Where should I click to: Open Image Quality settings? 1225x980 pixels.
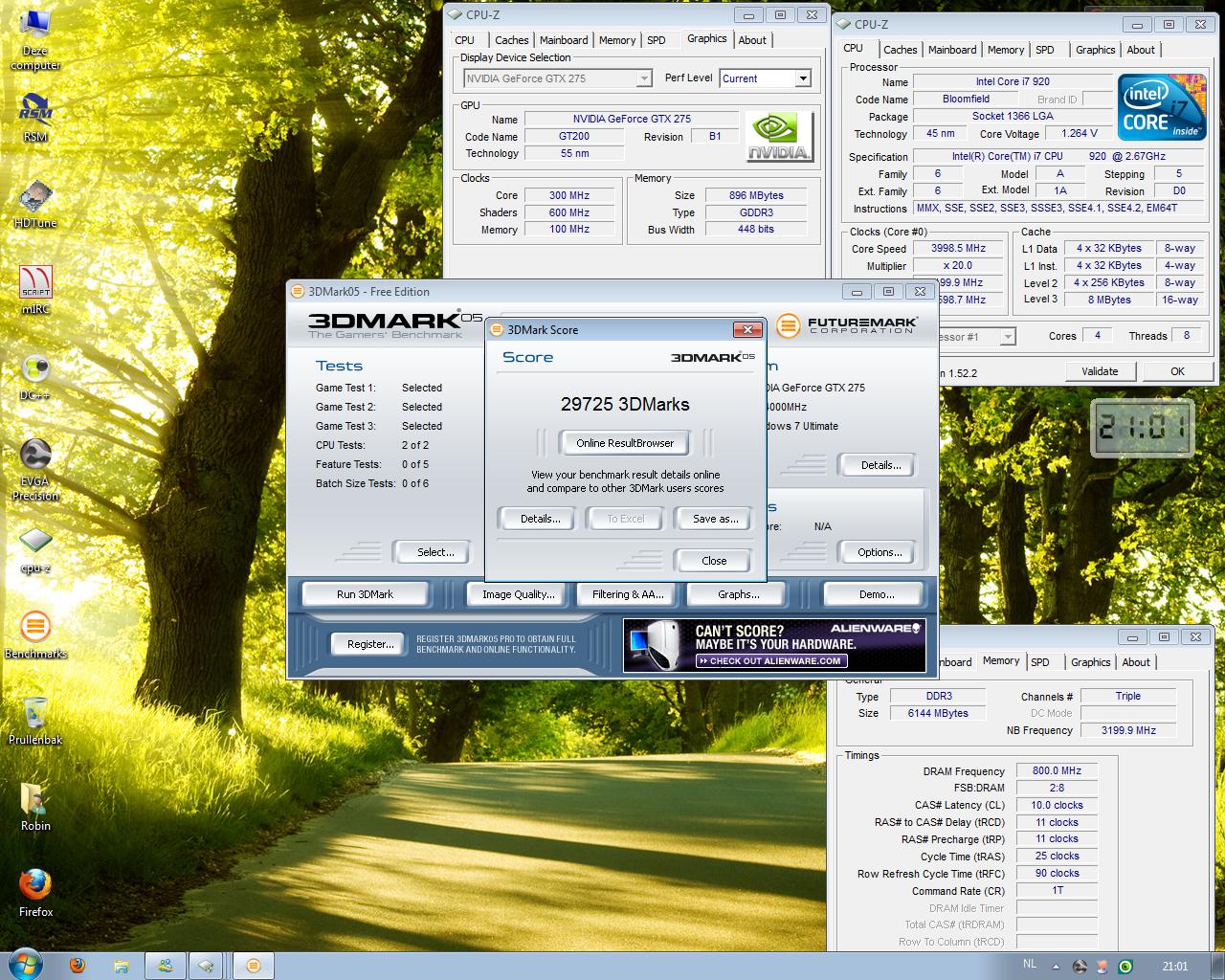[518, 594]
